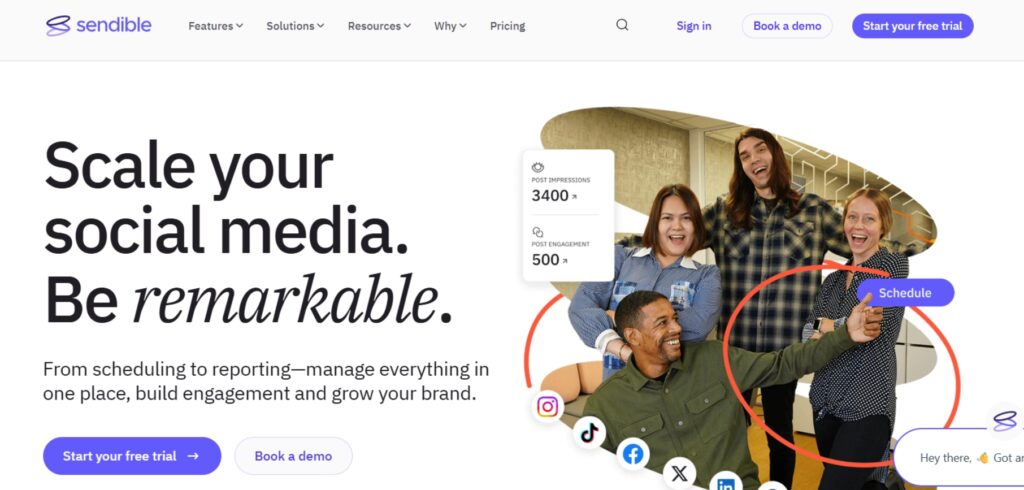
Task: Click the Instagram icon
Action: point(547,406)
